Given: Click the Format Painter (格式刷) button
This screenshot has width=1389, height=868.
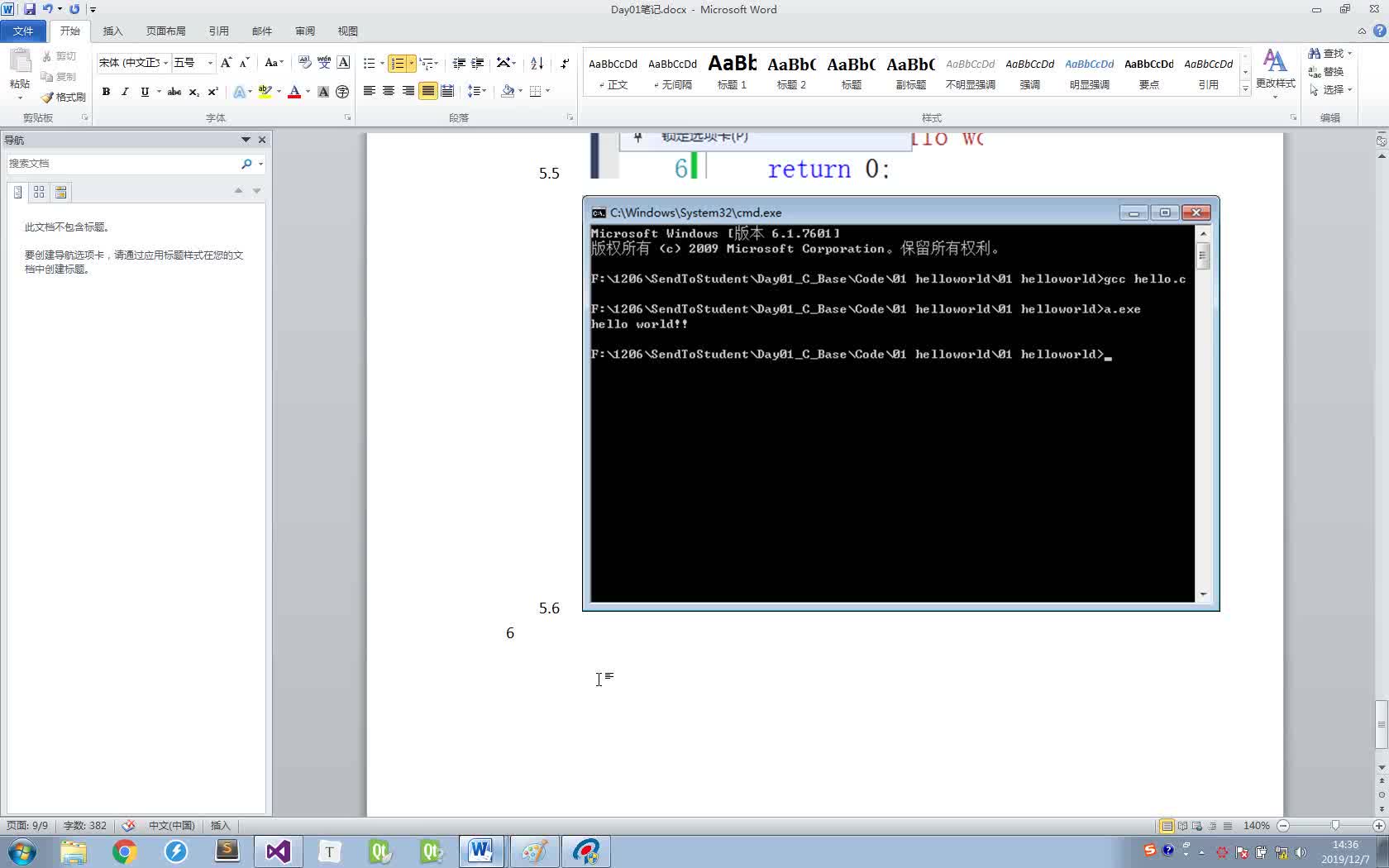Looking at the screenshot, I should pos(64,97).
